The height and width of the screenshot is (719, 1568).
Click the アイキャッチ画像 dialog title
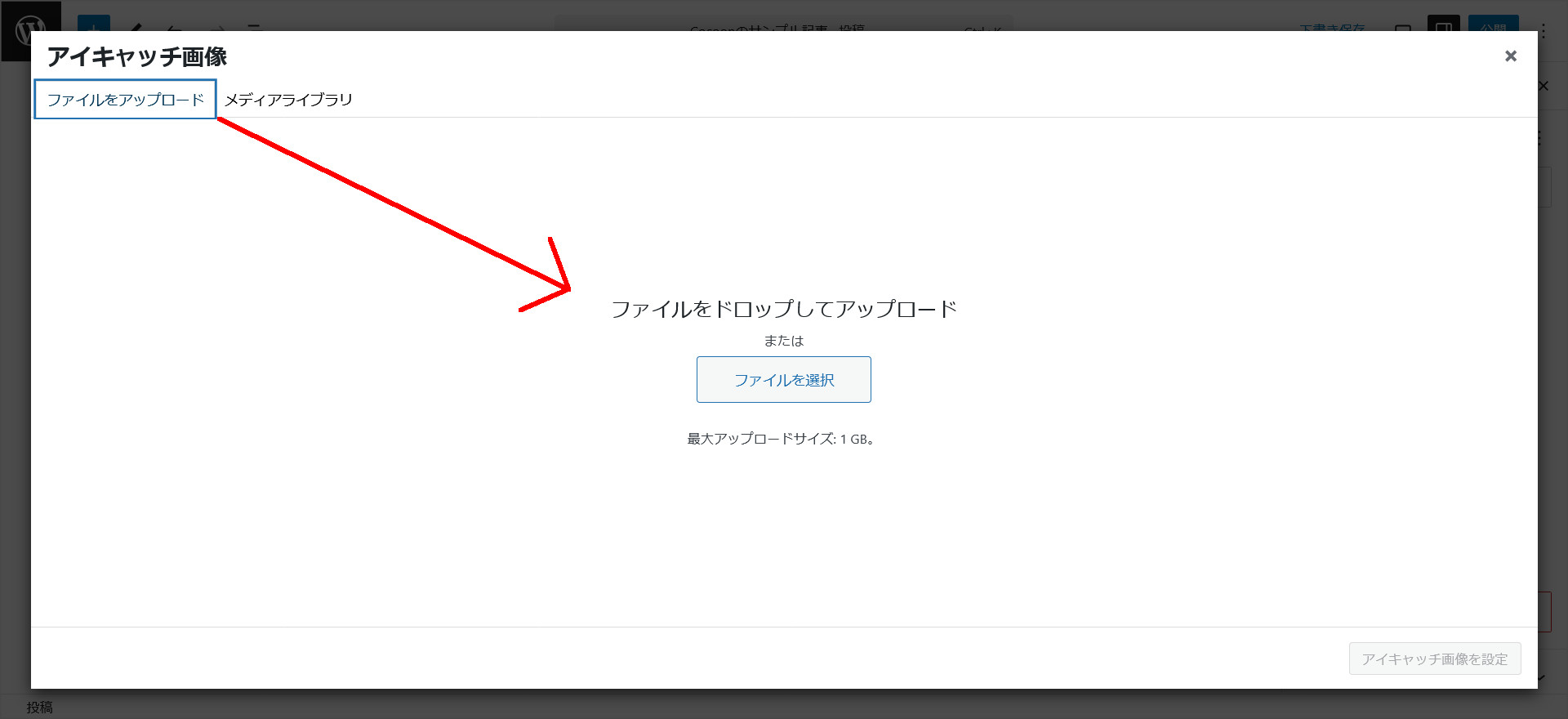point(137,56)
